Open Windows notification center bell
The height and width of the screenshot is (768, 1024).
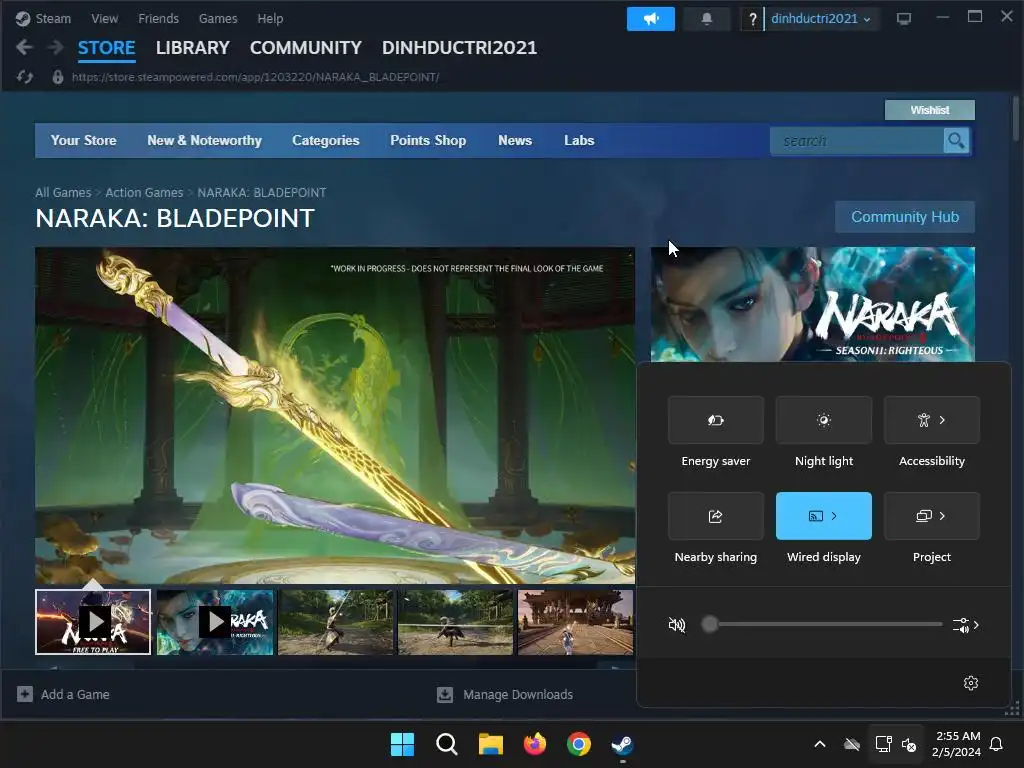tap(997, 744)
